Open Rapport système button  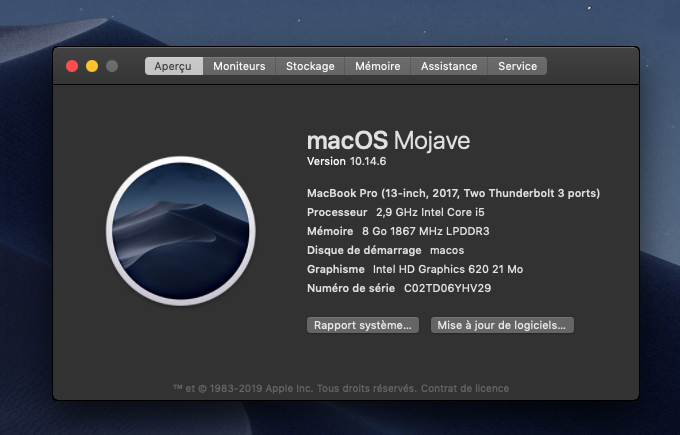(x=363, y=325)
